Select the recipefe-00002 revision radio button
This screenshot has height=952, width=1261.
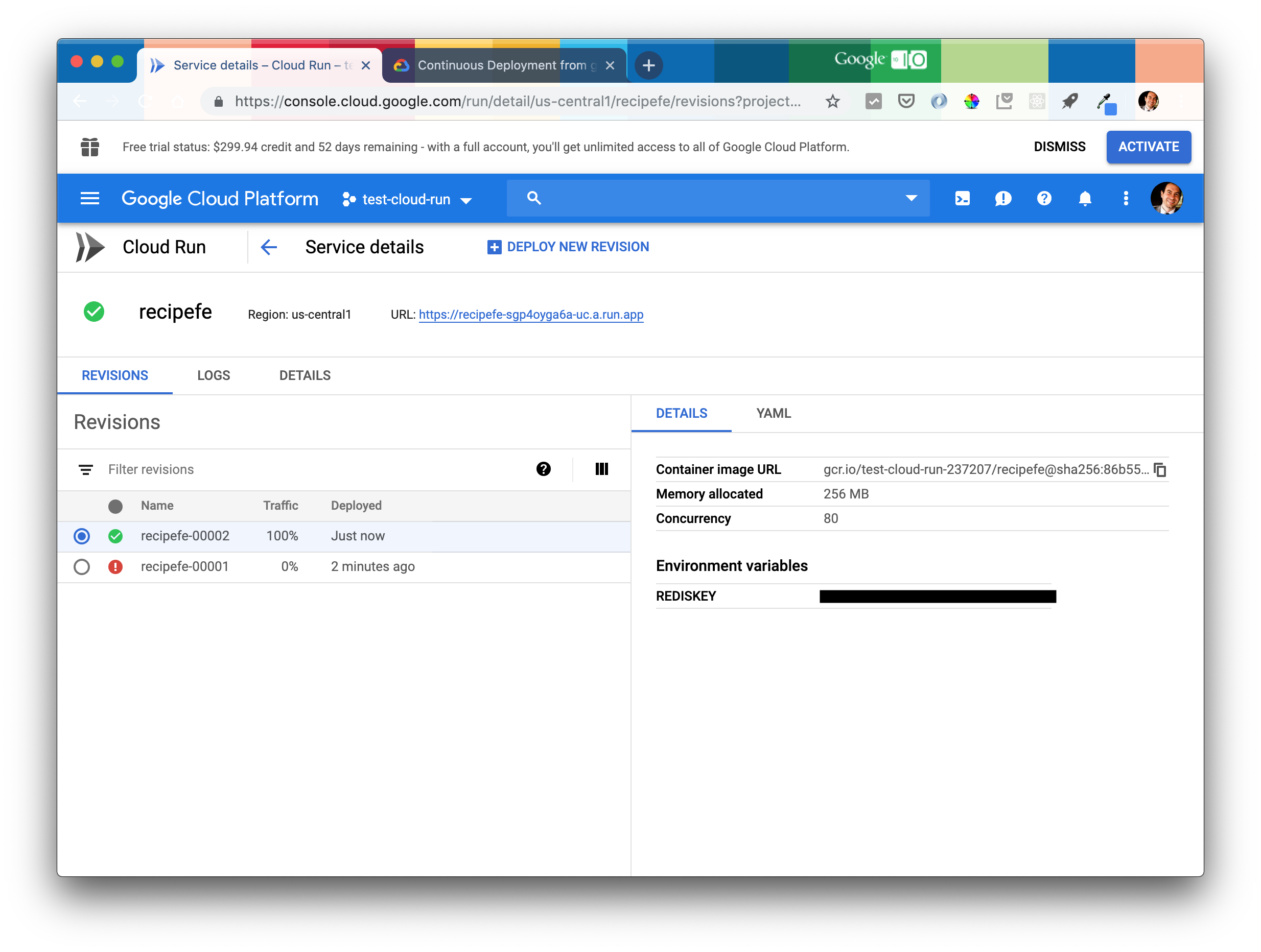pyautogui.click(x=81, y=535)
